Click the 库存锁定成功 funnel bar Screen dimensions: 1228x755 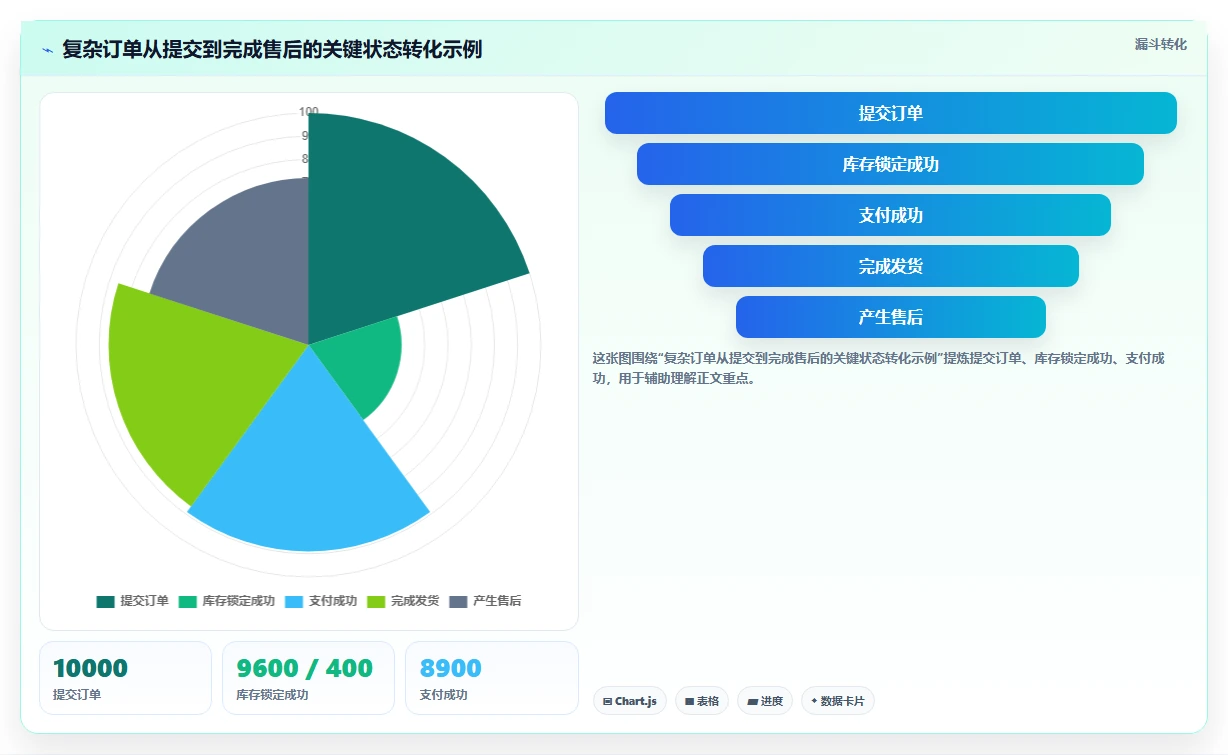click(x=890, y=164)
